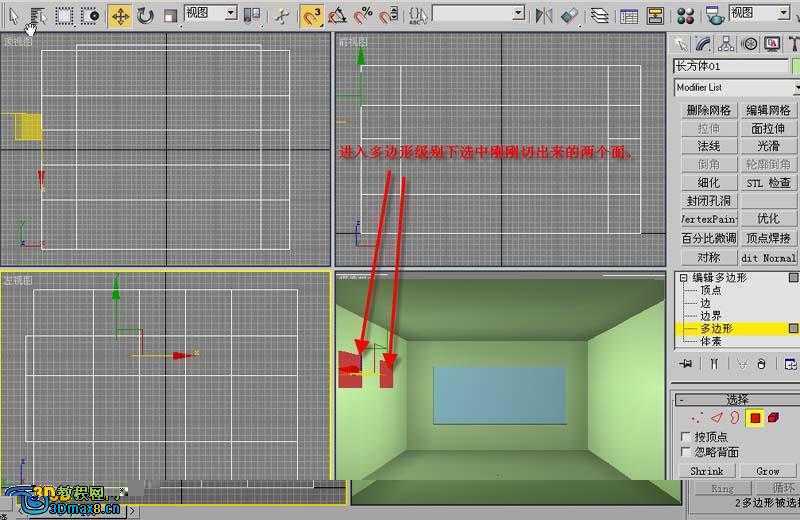Viewport: 800px width, 520px height.
Task: Click the 优化 modifier button
Action: (x=768, y=219)
